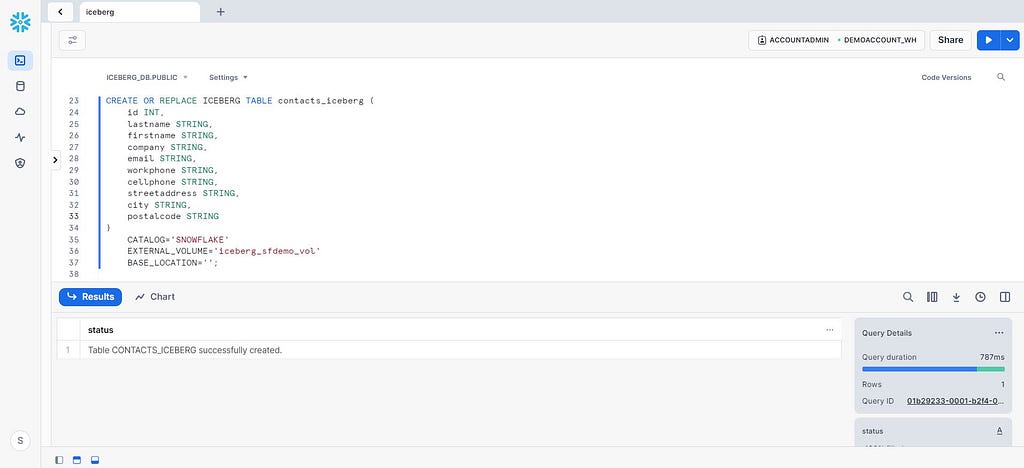Open Query Details more options ellipsis

pyautogui.click(x=999, y=333)
